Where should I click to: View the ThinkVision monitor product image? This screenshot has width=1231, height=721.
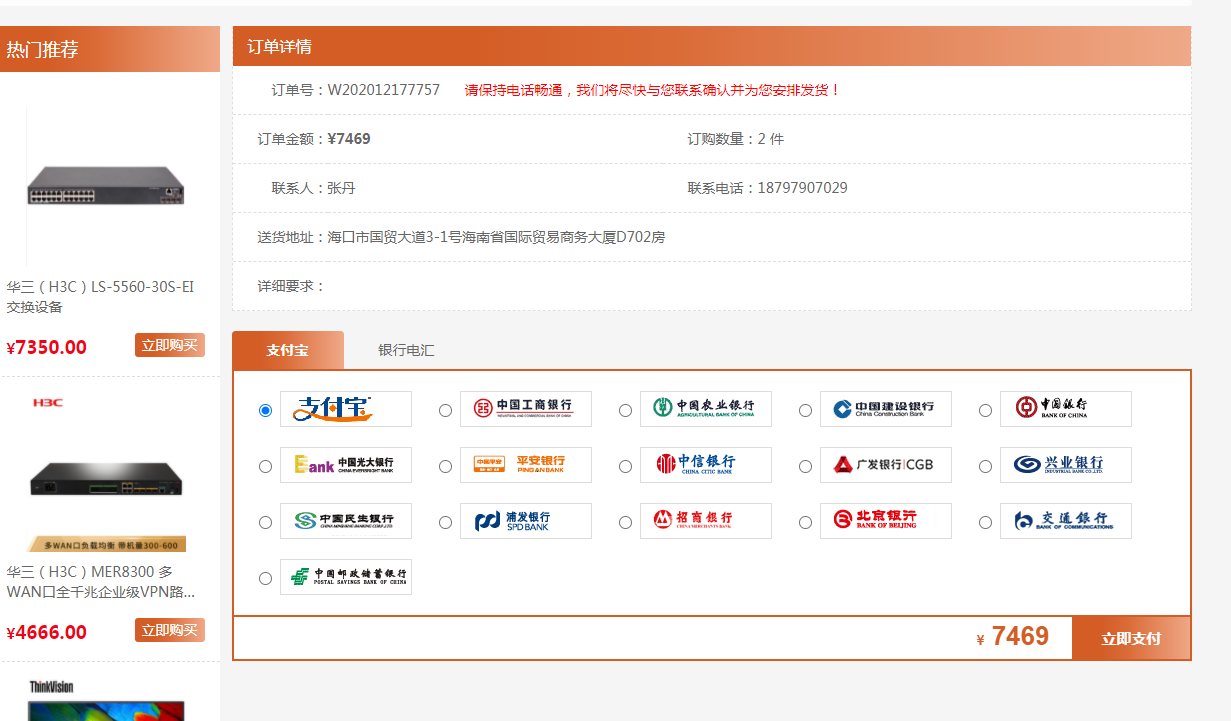click(x=105, y=699)
